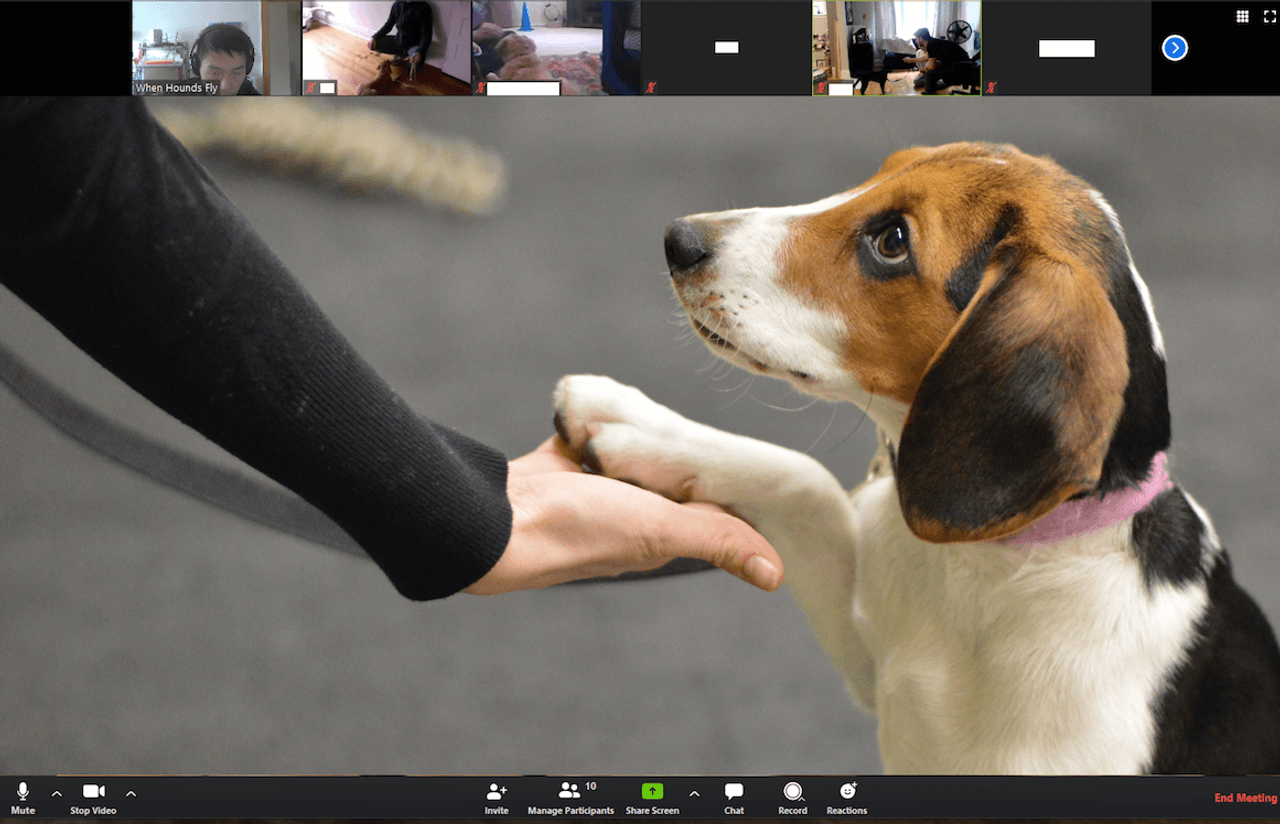Open Reactions menu
The image size is (1280, 824).
point(847,798)
